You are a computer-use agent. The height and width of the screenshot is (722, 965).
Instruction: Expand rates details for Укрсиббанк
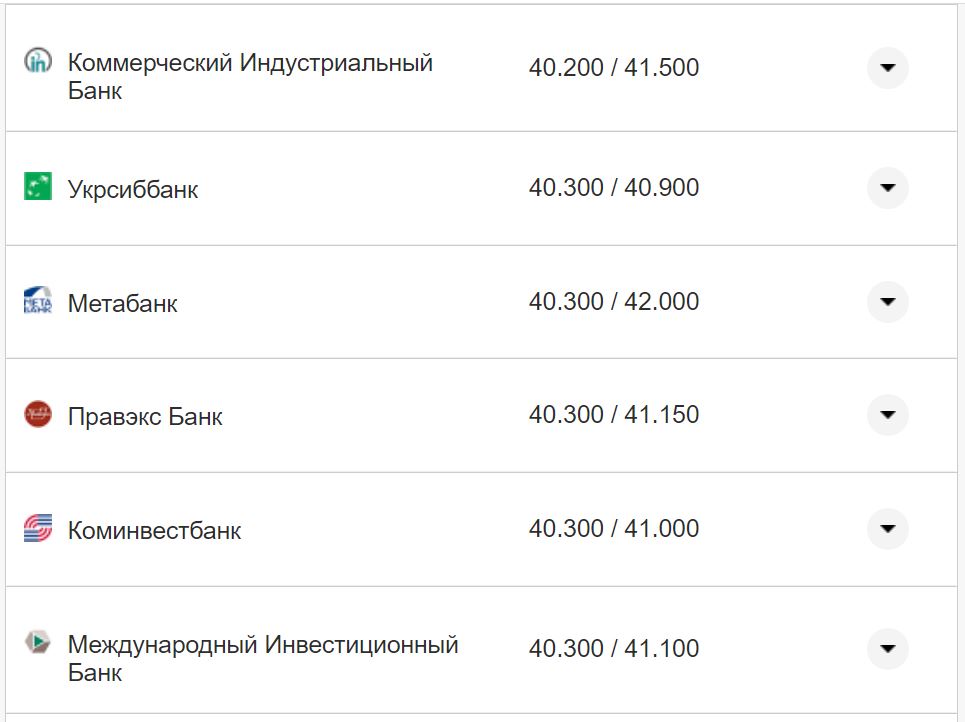(x=888, y=187)
